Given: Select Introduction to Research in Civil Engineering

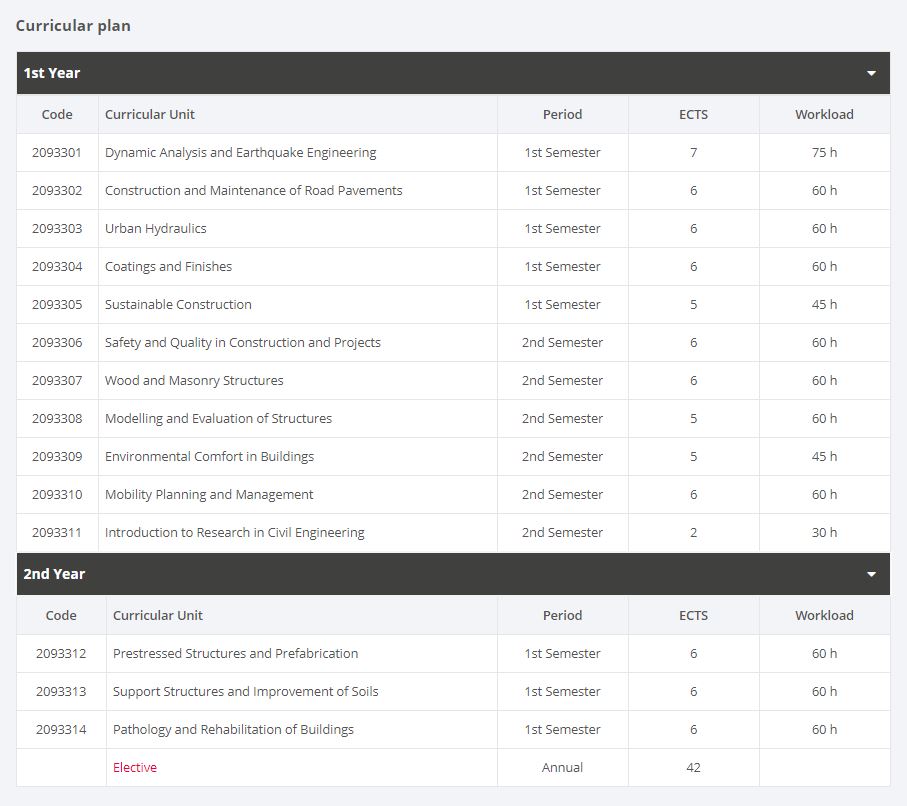Looking at the screenshot, I should [x=234, y=532].
